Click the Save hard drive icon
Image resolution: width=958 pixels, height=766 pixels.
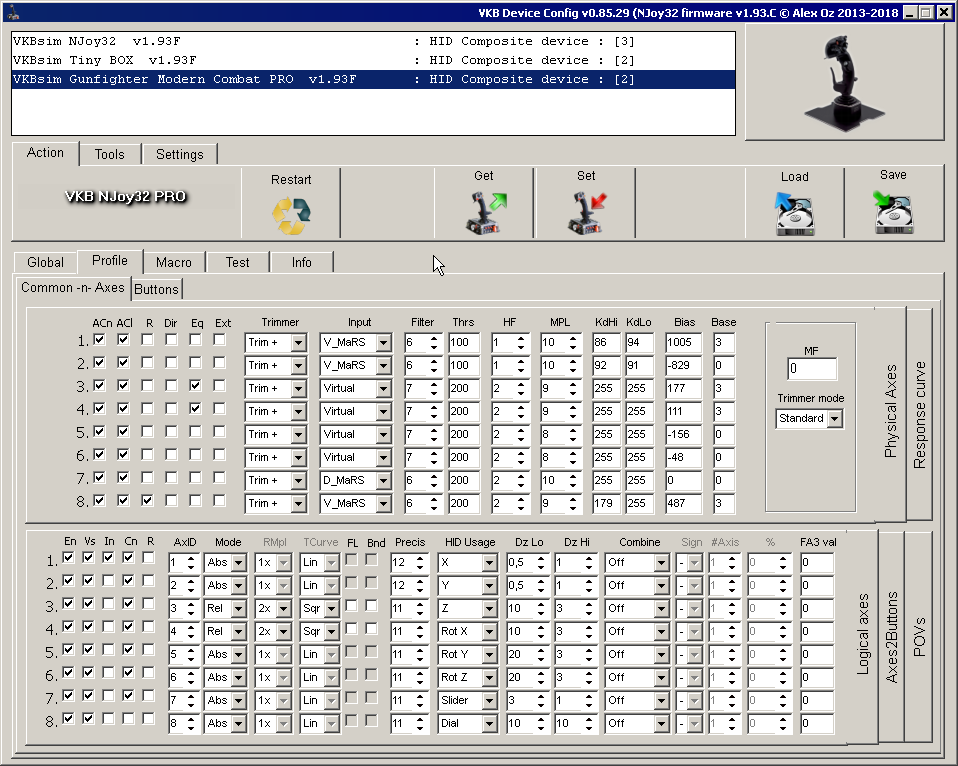893,213
